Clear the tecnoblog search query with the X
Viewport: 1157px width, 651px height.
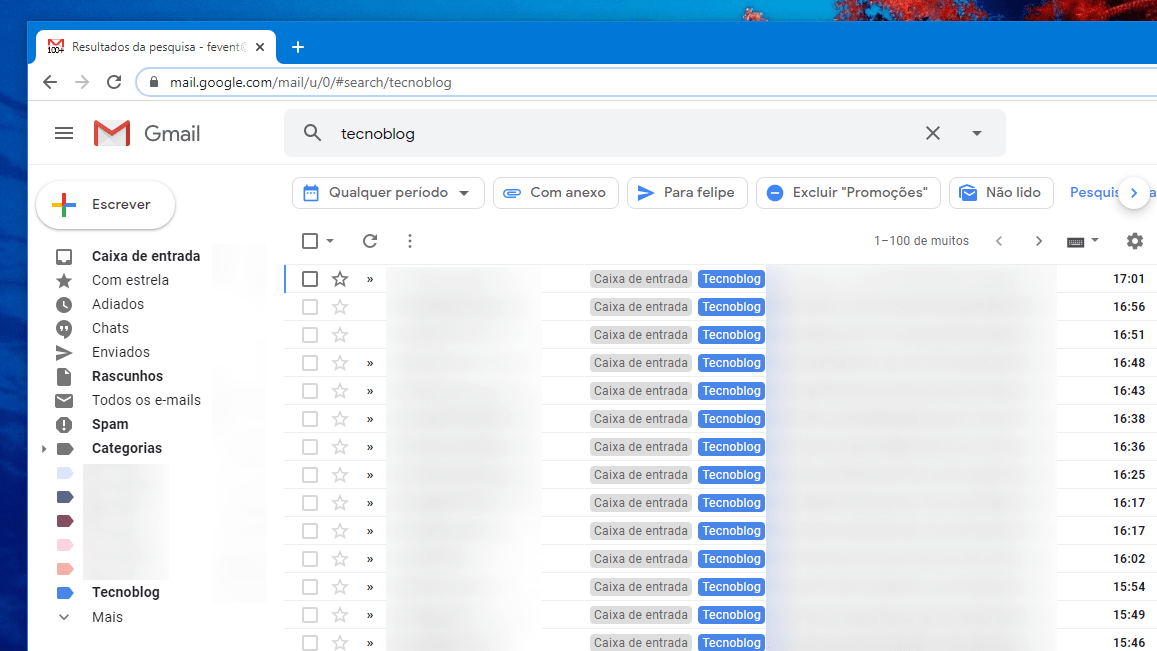point(932,132)
